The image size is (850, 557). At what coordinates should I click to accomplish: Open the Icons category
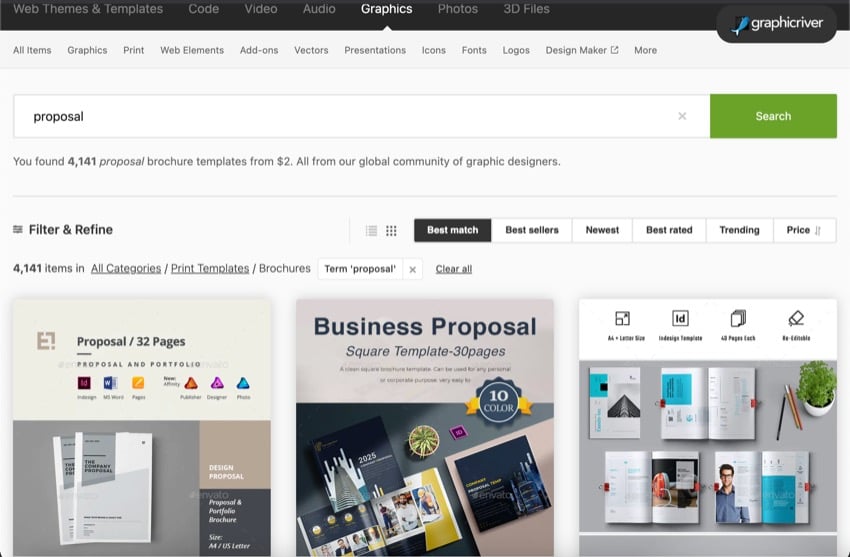click(x=434, y=50)
